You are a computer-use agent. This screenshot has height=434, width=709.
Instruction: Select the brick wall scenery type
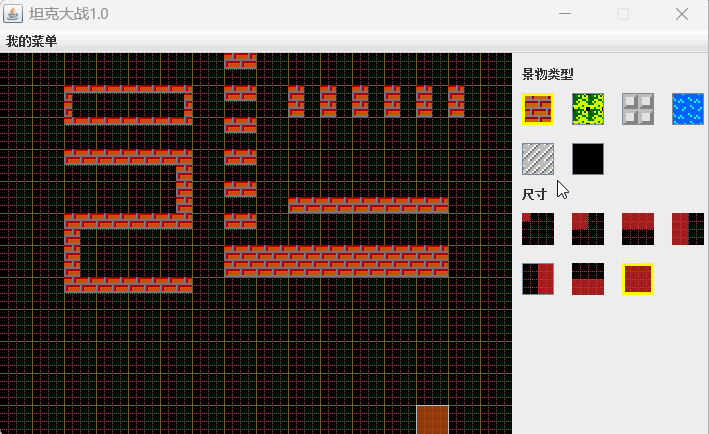pyautogui.click(x=538, y=109)
